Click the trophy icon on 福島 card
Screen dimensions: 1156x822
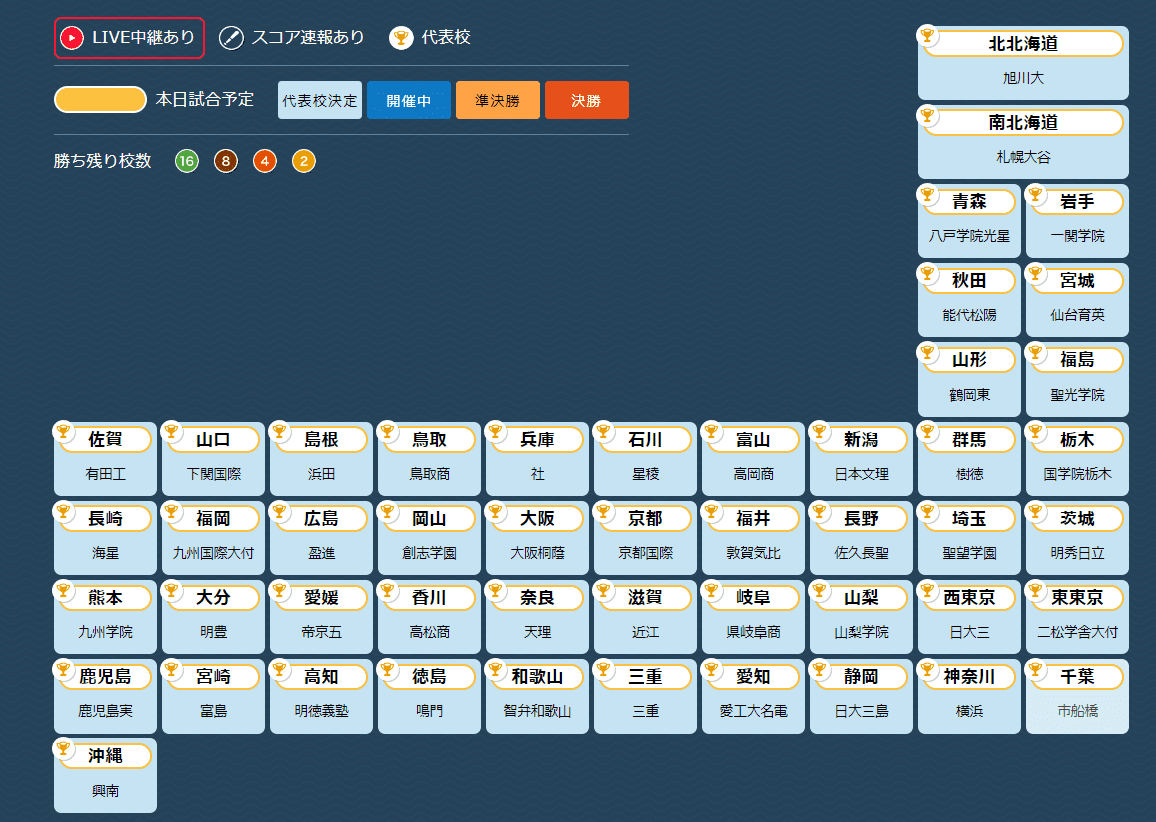pyautogui.click(x=1035, y=352)
